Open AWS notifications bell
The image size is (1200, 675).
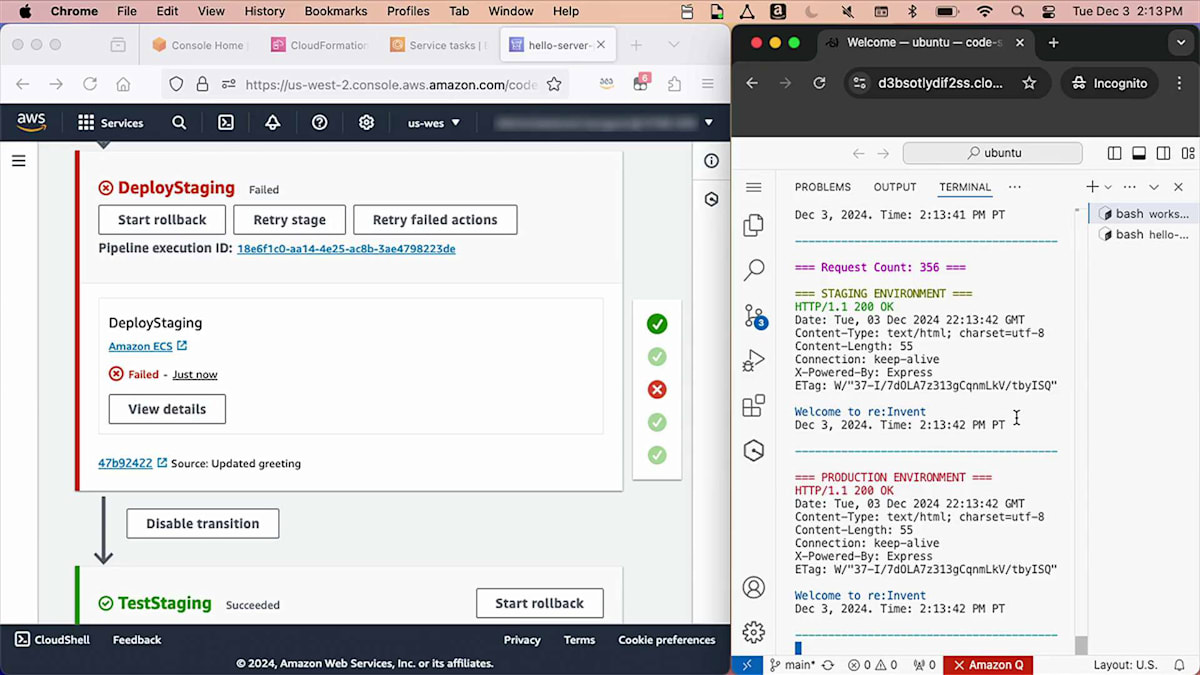point(273,123)
